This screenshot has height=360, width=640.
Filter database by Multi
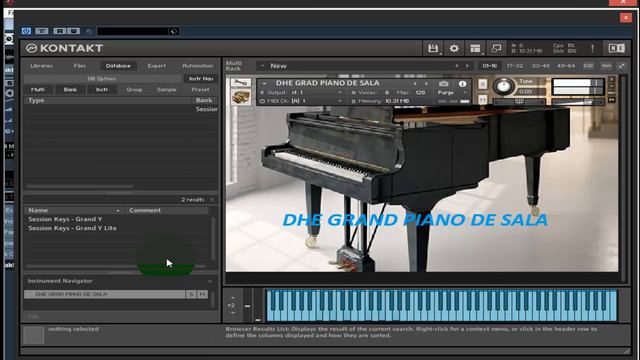click(x=38, y=89)
